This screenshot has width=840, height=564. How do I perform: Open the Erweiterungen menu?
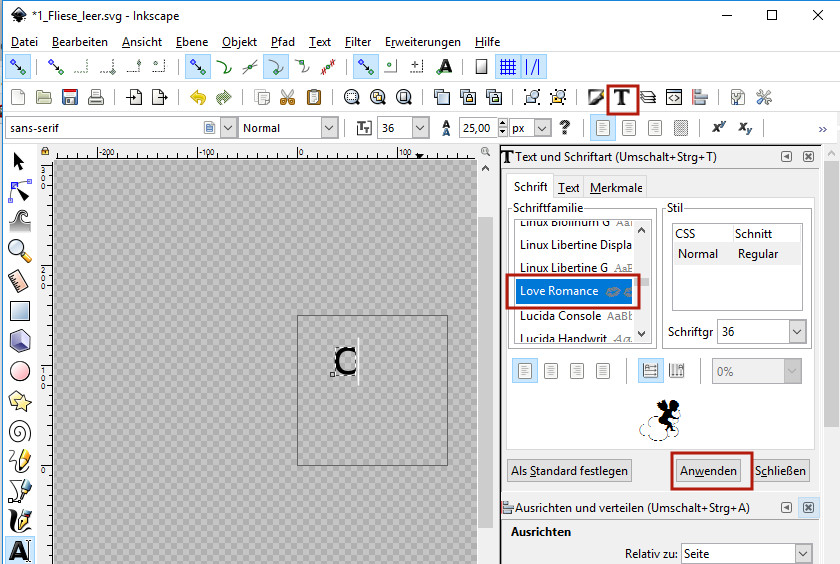[x=423, y=42]
